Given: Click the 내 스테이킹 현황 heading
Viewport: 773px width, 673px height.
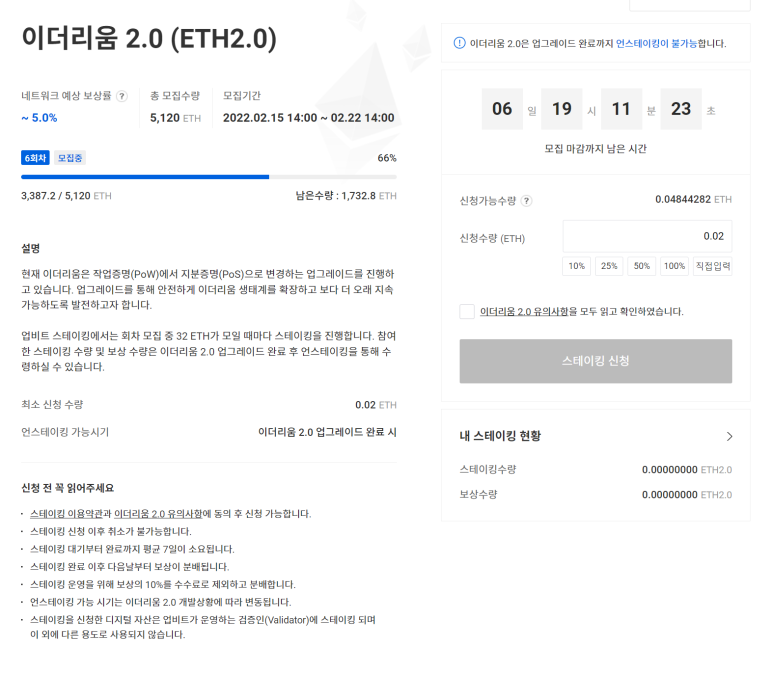Looking at the screenshot, I should (500, 436).
